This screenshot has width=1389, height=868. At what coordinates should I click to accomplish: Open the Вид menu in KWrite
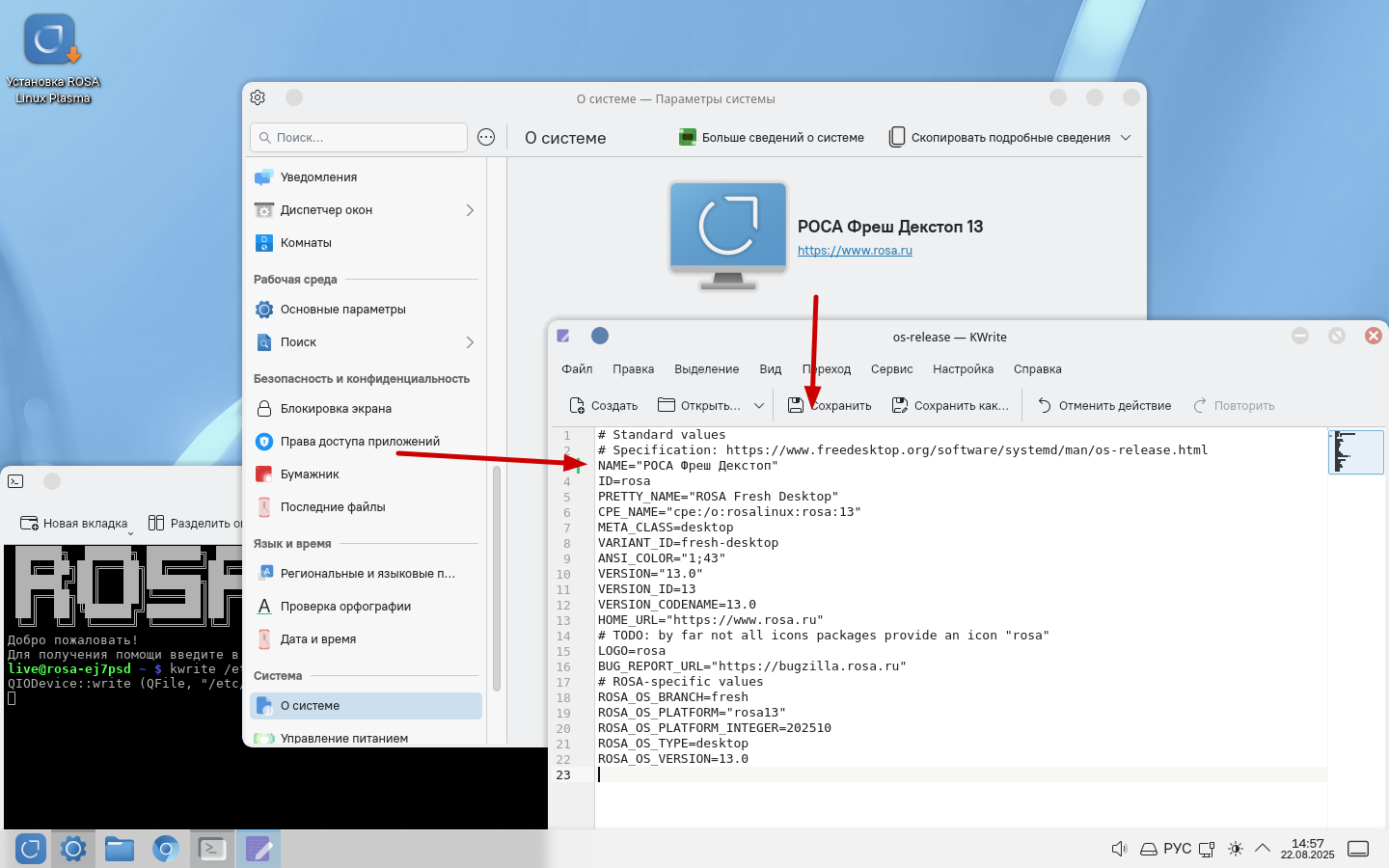(x=771, y=369)
